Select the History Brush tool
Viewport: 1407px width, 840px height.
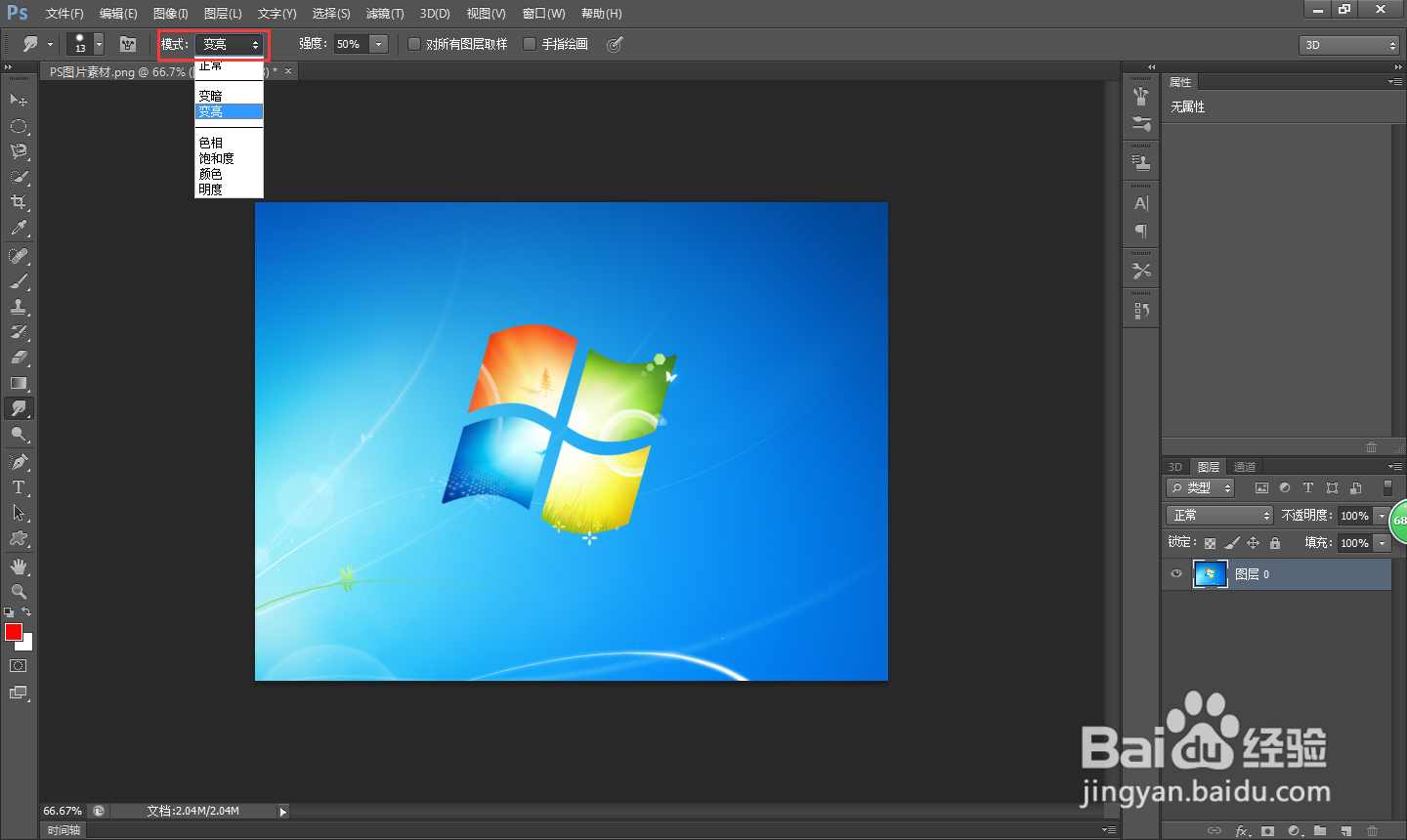click(x=19, y=332)
